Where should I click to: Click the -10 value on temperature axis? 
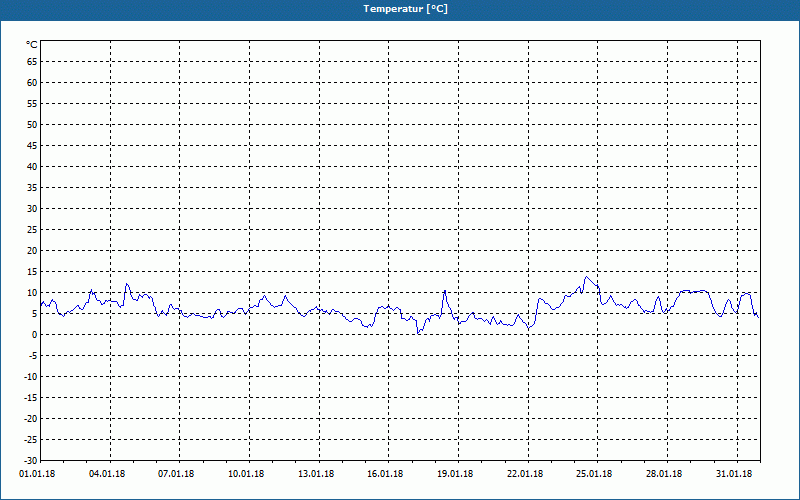coord(31,377)
